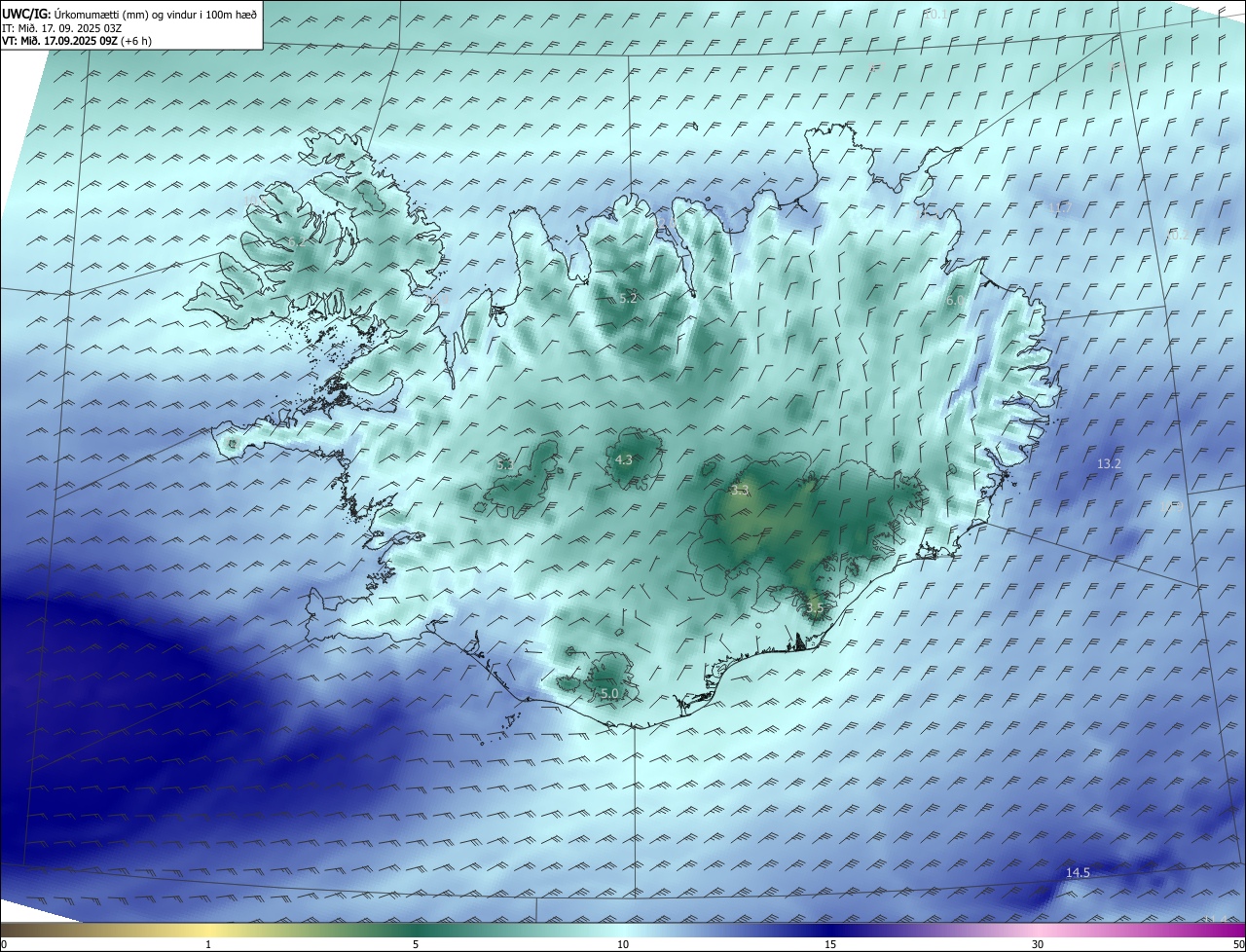Click the '3.3' value label on Vatnajökull
This screenshot has width=1246, height=952.
coord(739,491)
